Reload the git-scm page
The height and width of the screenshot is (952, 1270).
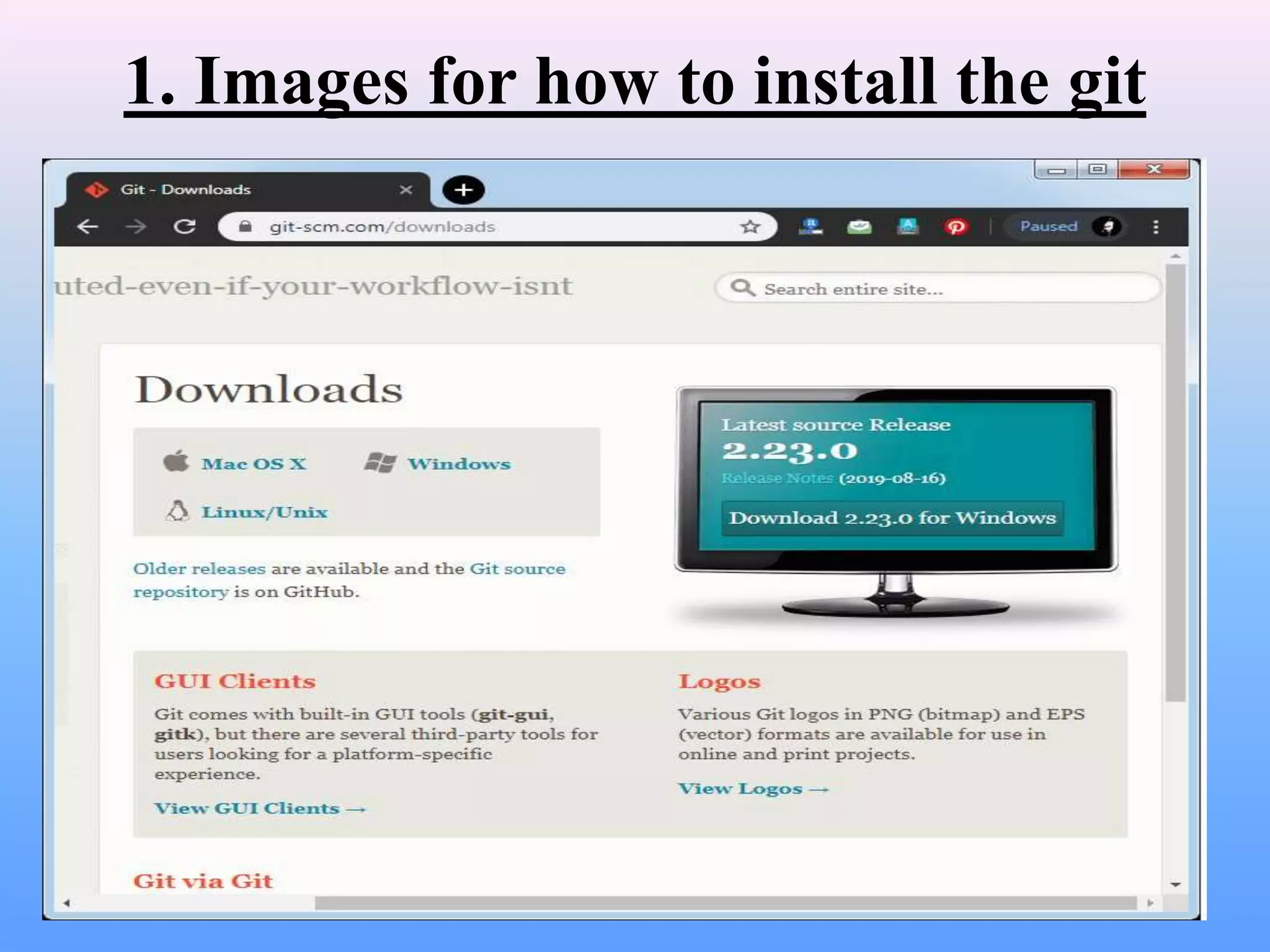click(184, 227)
